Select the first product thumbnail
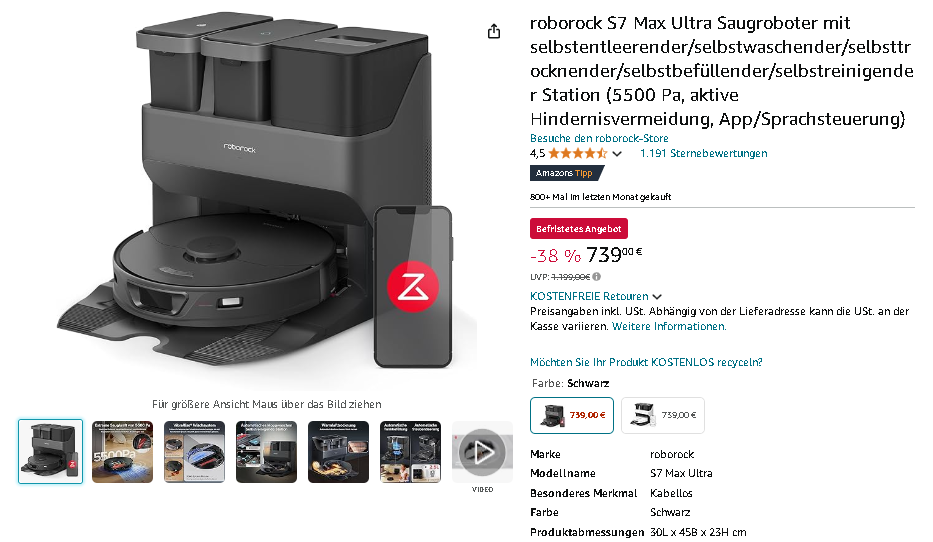Screen dimensions: 933x542 pos(51,452)
